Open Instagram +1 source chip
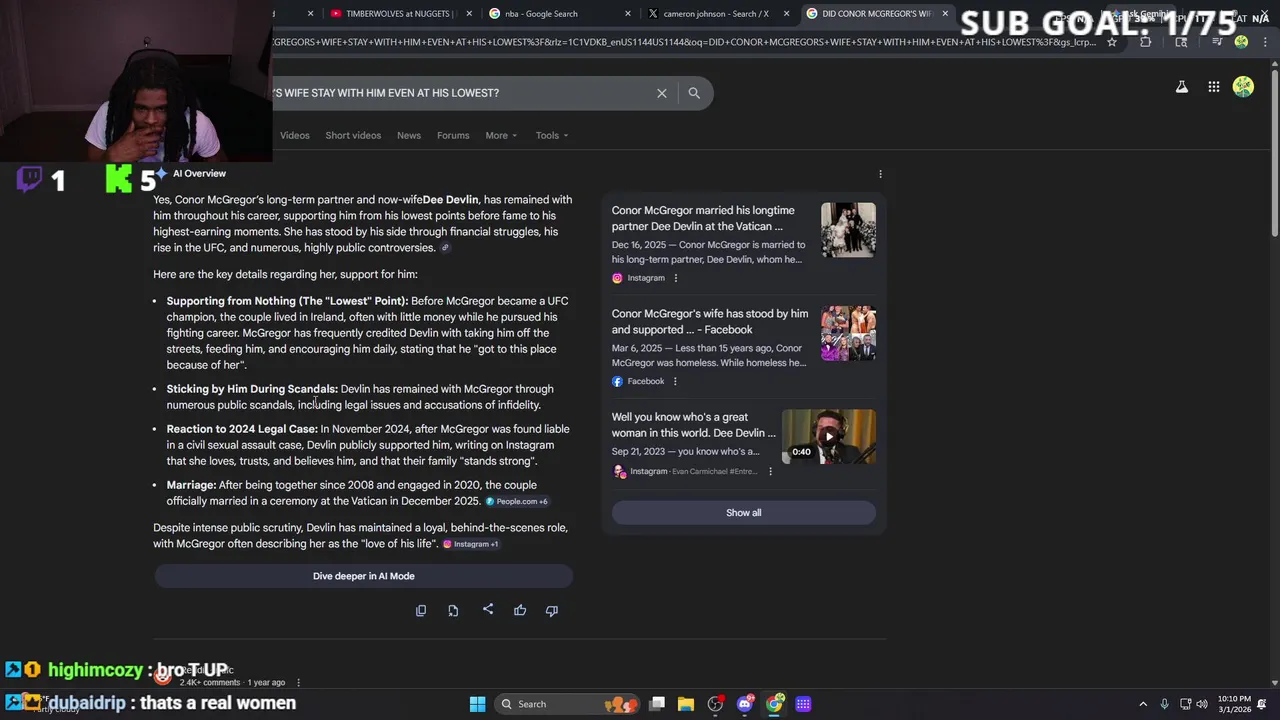 (x=470, y=544)
